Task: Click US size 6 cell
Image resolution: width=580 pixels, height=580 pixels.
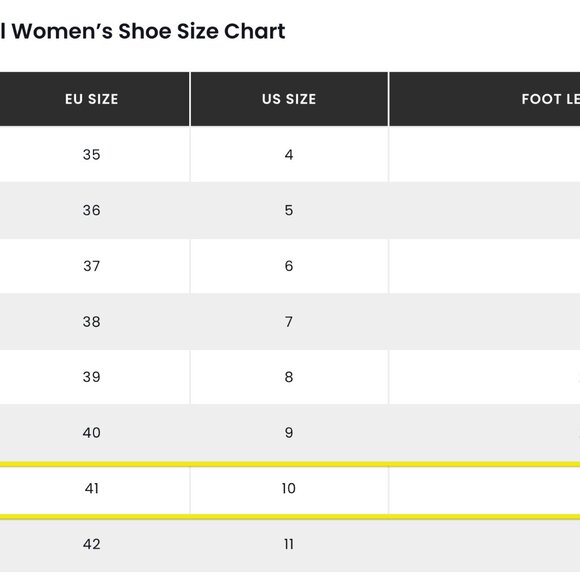Action: tap(289, 266)
